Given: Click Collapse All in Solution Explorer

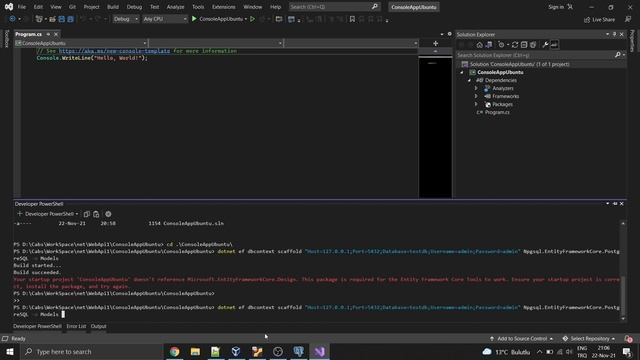Looking at the screenshot, I should 524,45.
